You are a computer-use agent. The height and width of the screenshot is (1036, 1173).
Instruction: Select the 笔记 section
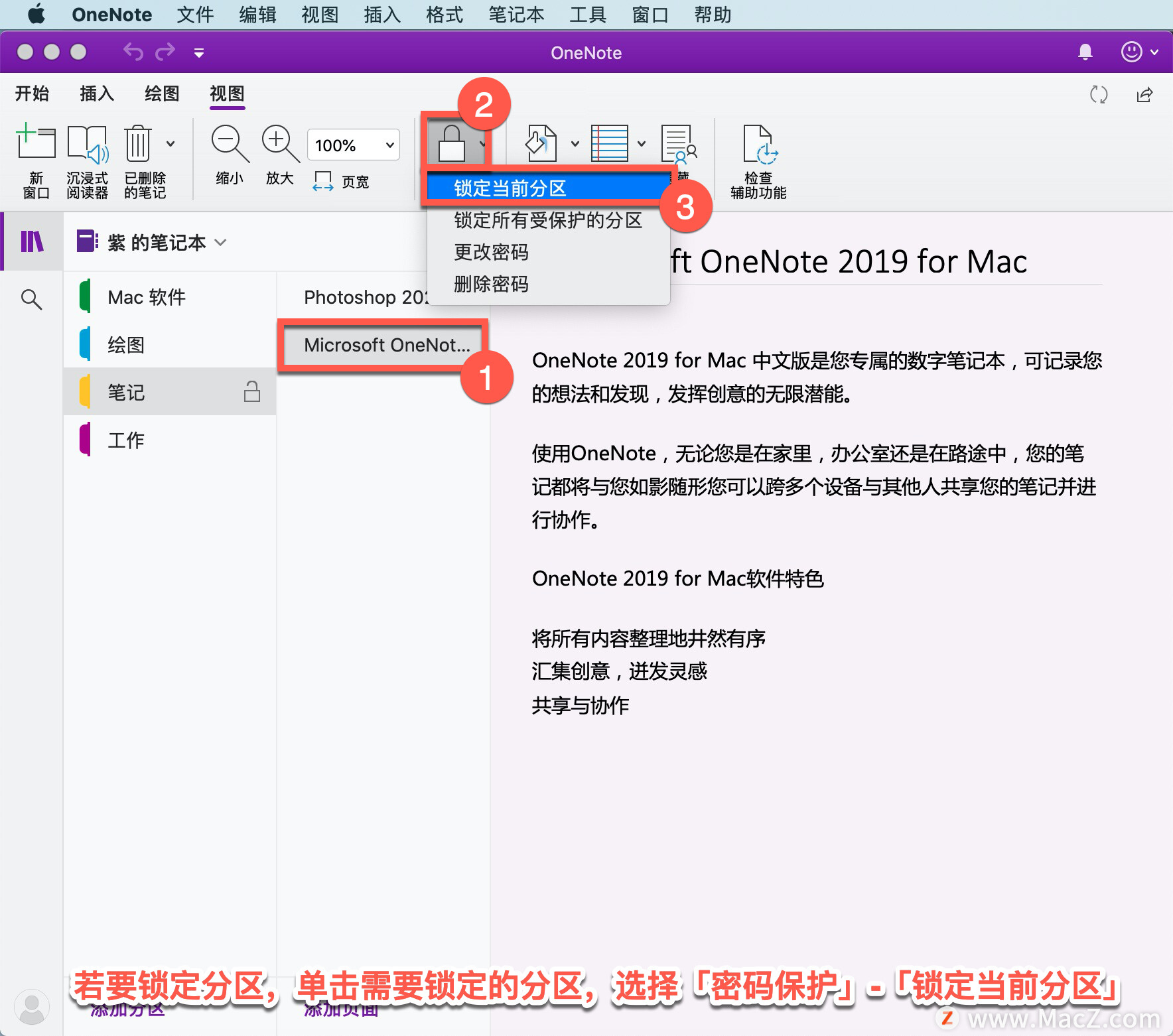point(170,392)
